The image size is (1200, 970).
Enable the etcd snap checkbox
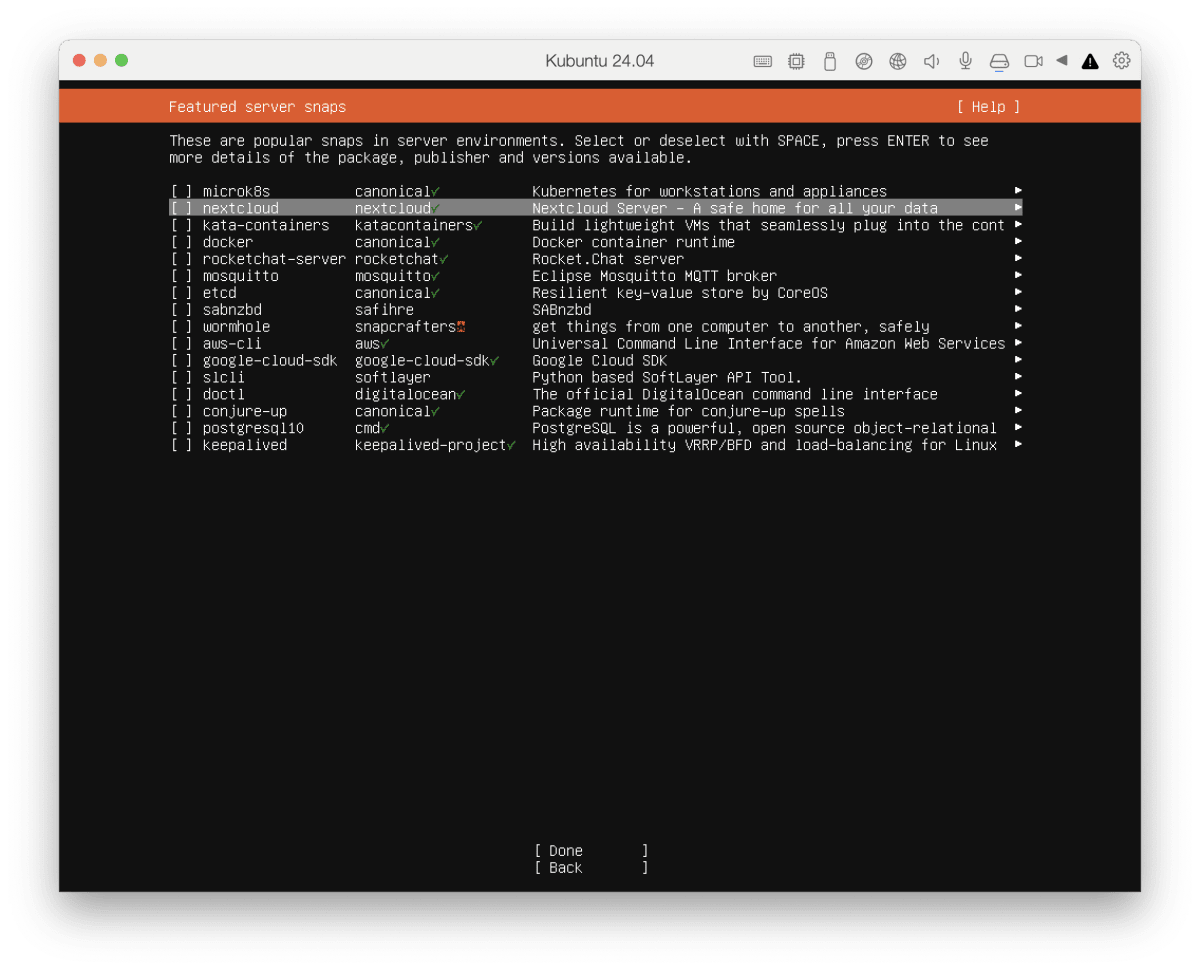coord(181,293)
